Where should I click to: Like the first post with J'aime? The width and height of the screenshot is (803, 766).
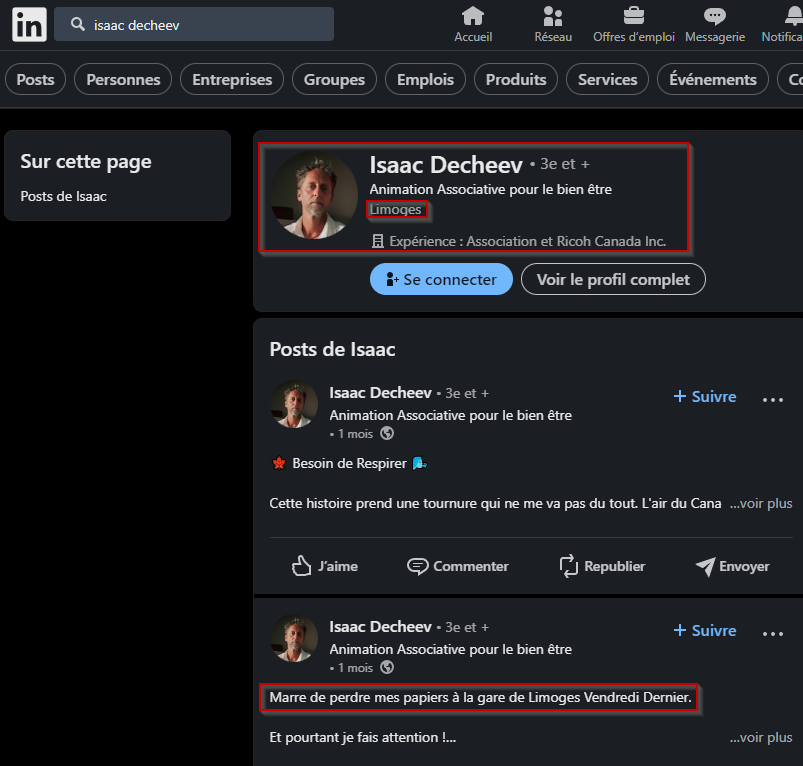(324, 566)
